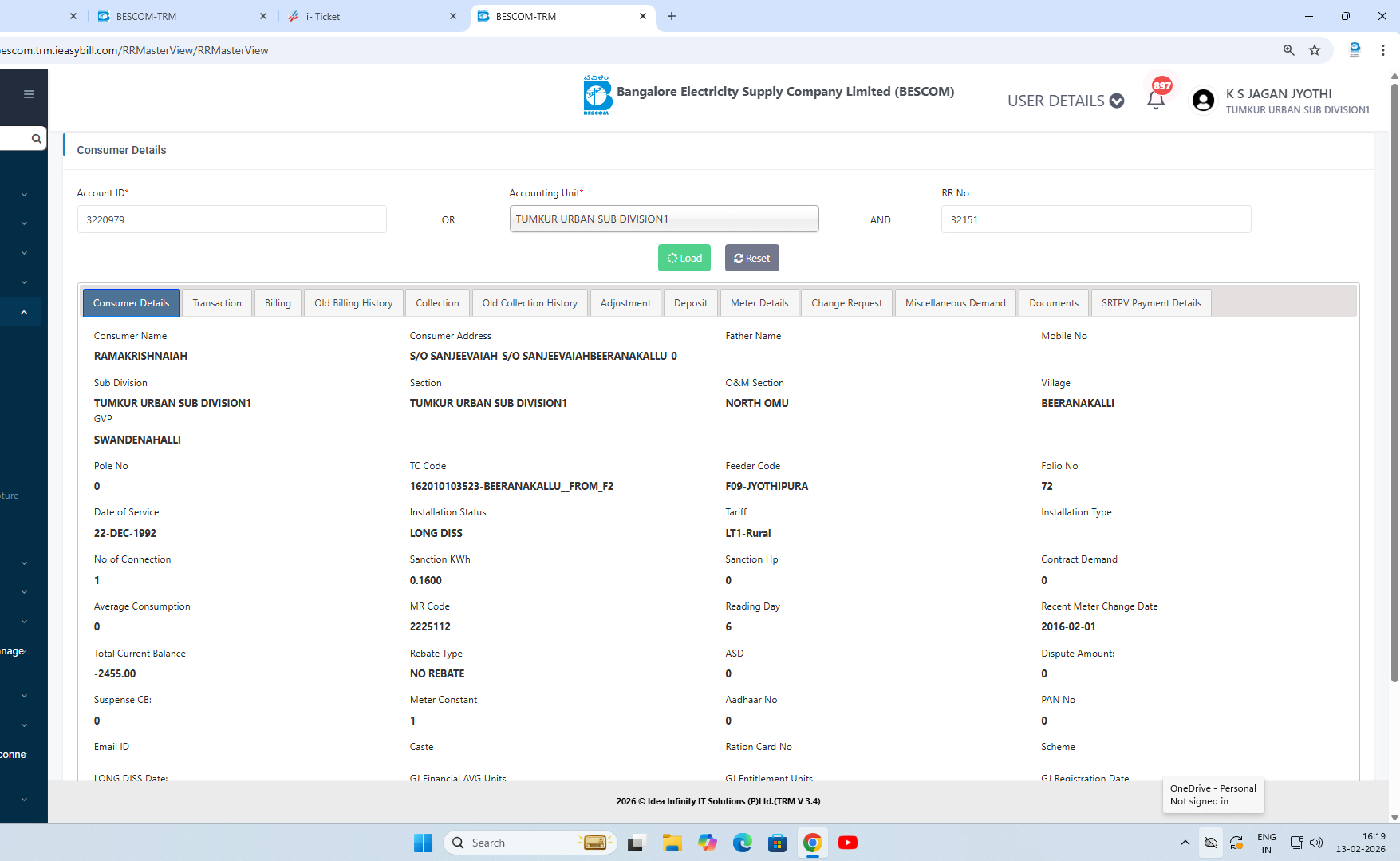
Task: Click the green Load button
Action: 684,258
